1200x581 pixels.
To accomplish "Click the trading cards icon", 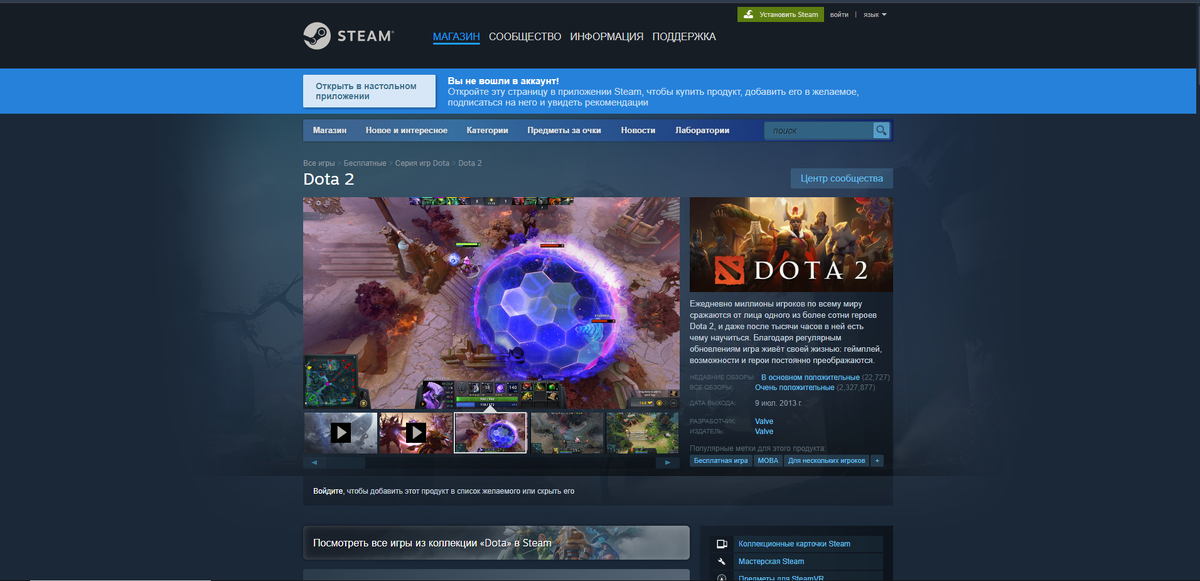I will point(721,544).
